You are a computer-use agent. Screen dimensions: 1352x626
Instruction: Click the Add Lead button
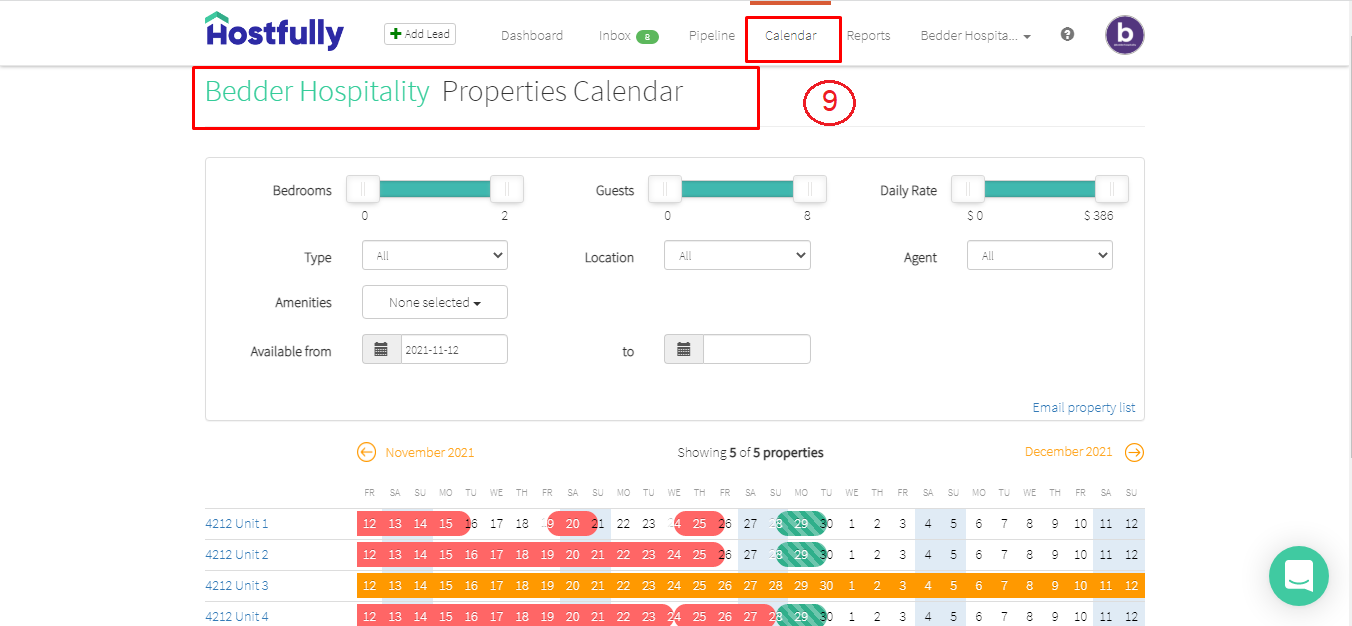click(420, 34)
